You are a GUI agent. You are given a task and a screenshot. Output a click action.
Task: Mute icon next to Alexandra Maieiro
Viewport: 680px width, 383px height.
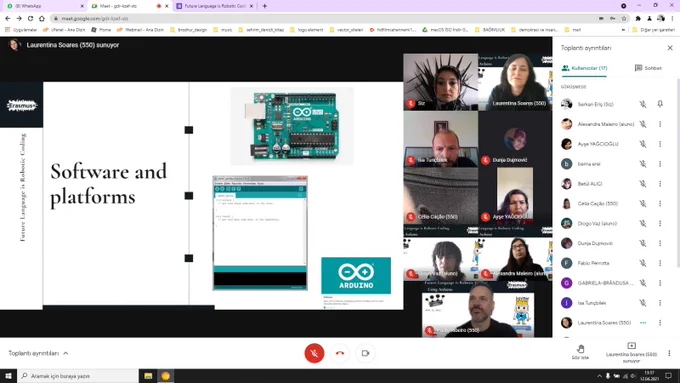(643, 124)
